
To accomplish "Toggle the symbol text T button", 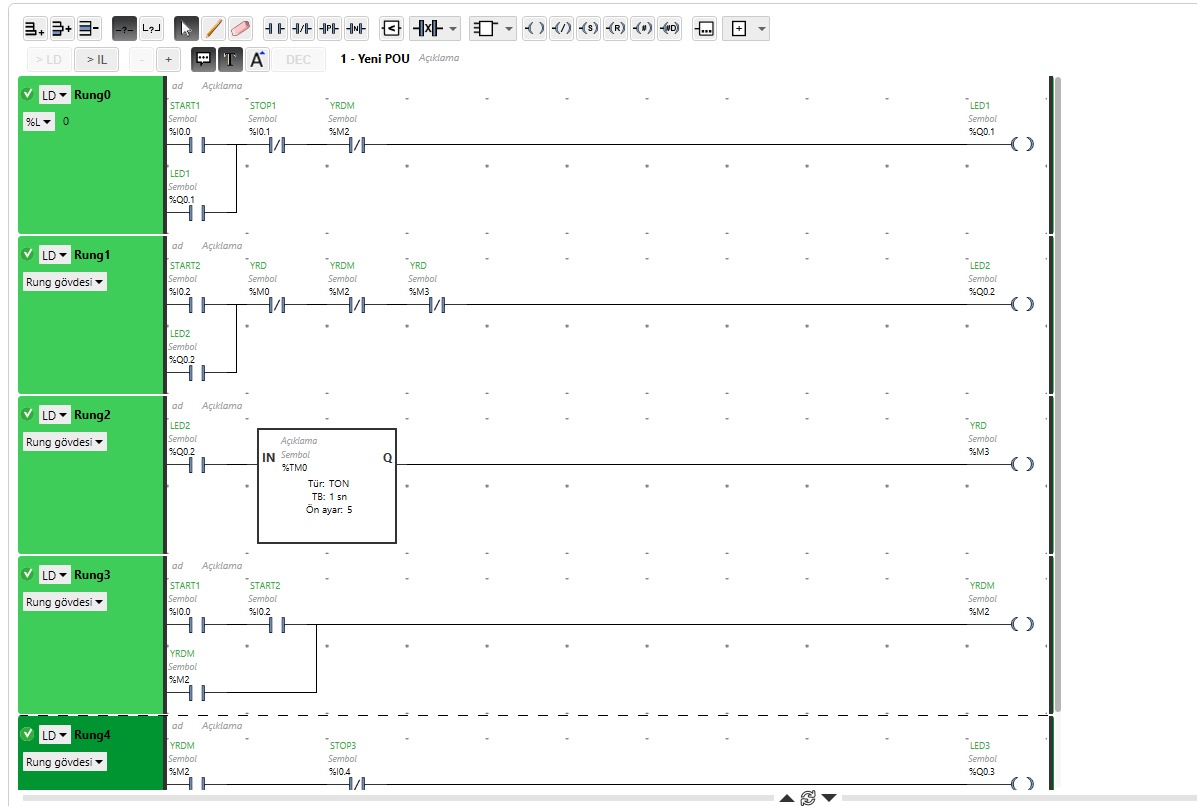I will tap(230, 59).
